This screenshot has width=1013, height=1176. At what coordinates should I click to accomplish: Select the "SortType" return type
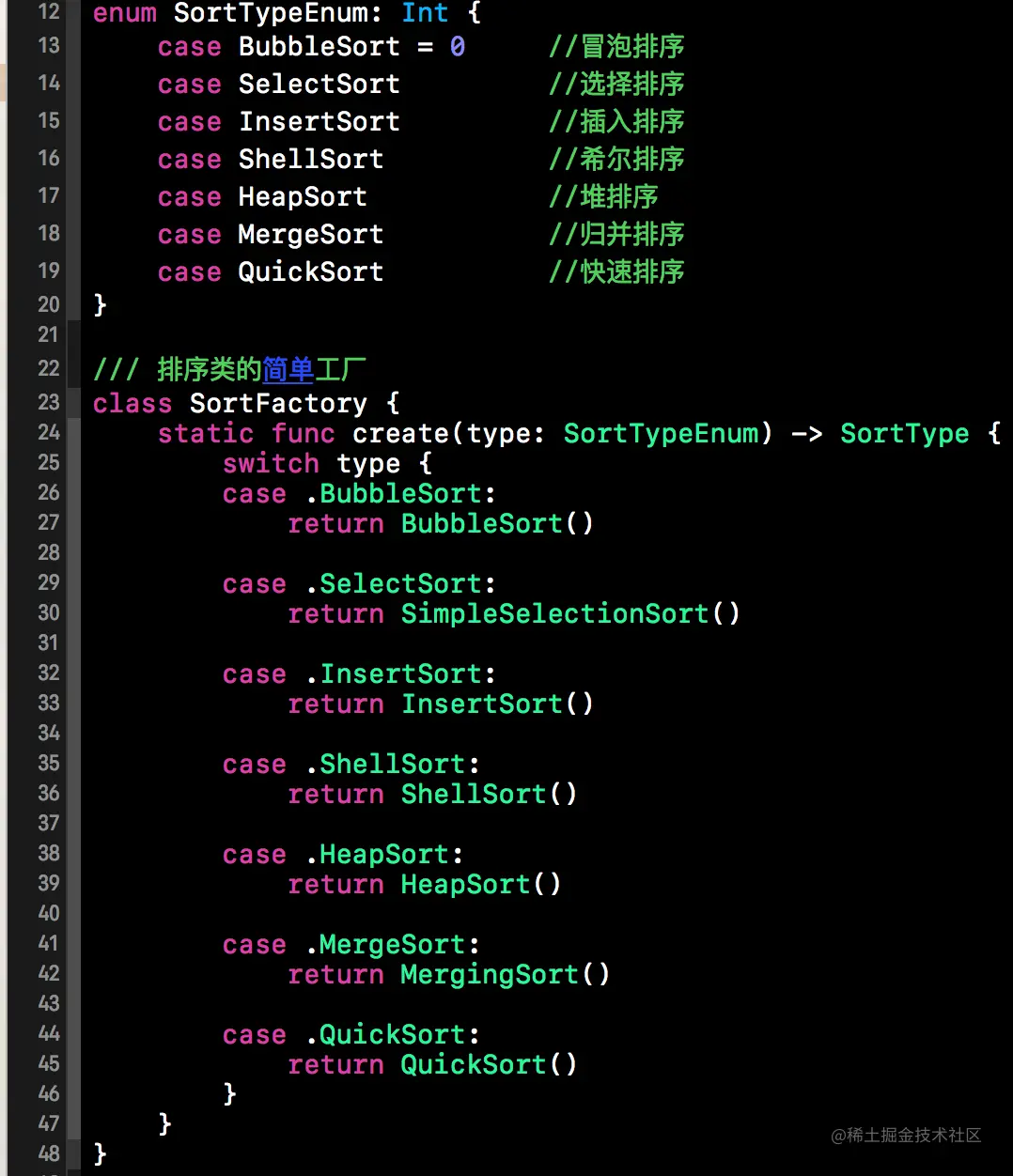(x=904, y=433)
